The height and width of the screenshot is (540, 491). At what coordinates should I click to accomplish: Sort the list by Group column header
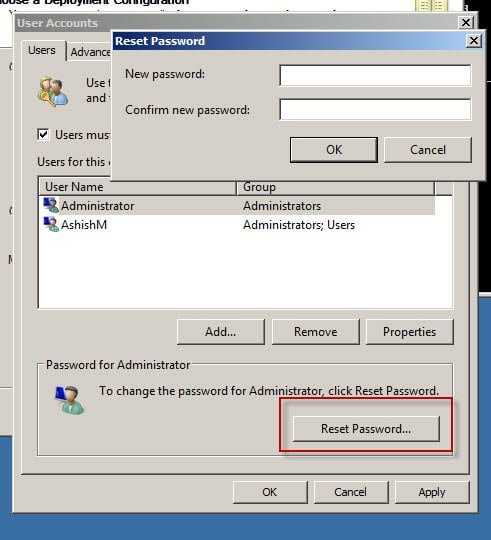[335, 187]
